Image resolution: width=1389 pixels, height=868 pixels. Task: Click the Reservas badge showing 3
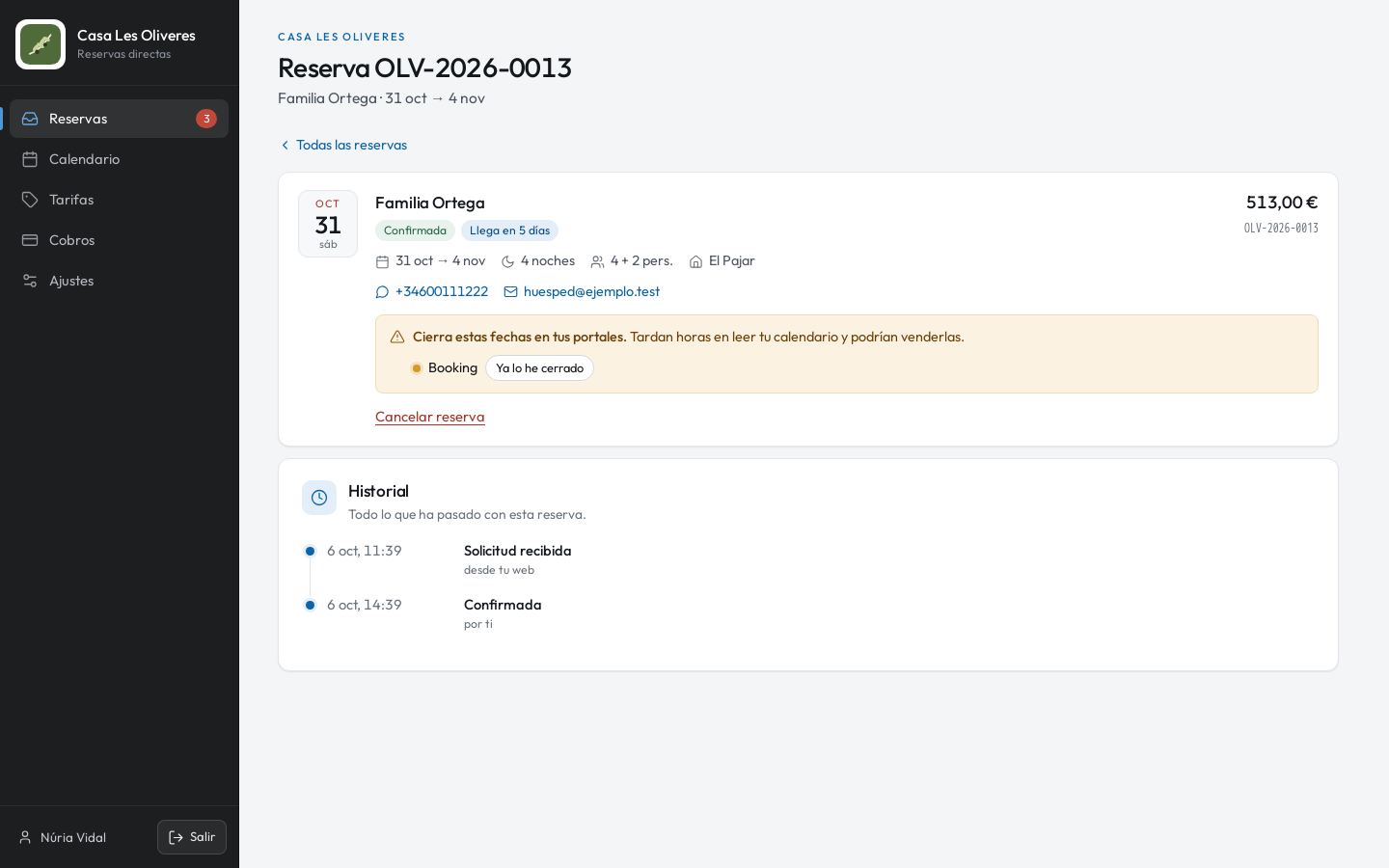click(206, 119)
